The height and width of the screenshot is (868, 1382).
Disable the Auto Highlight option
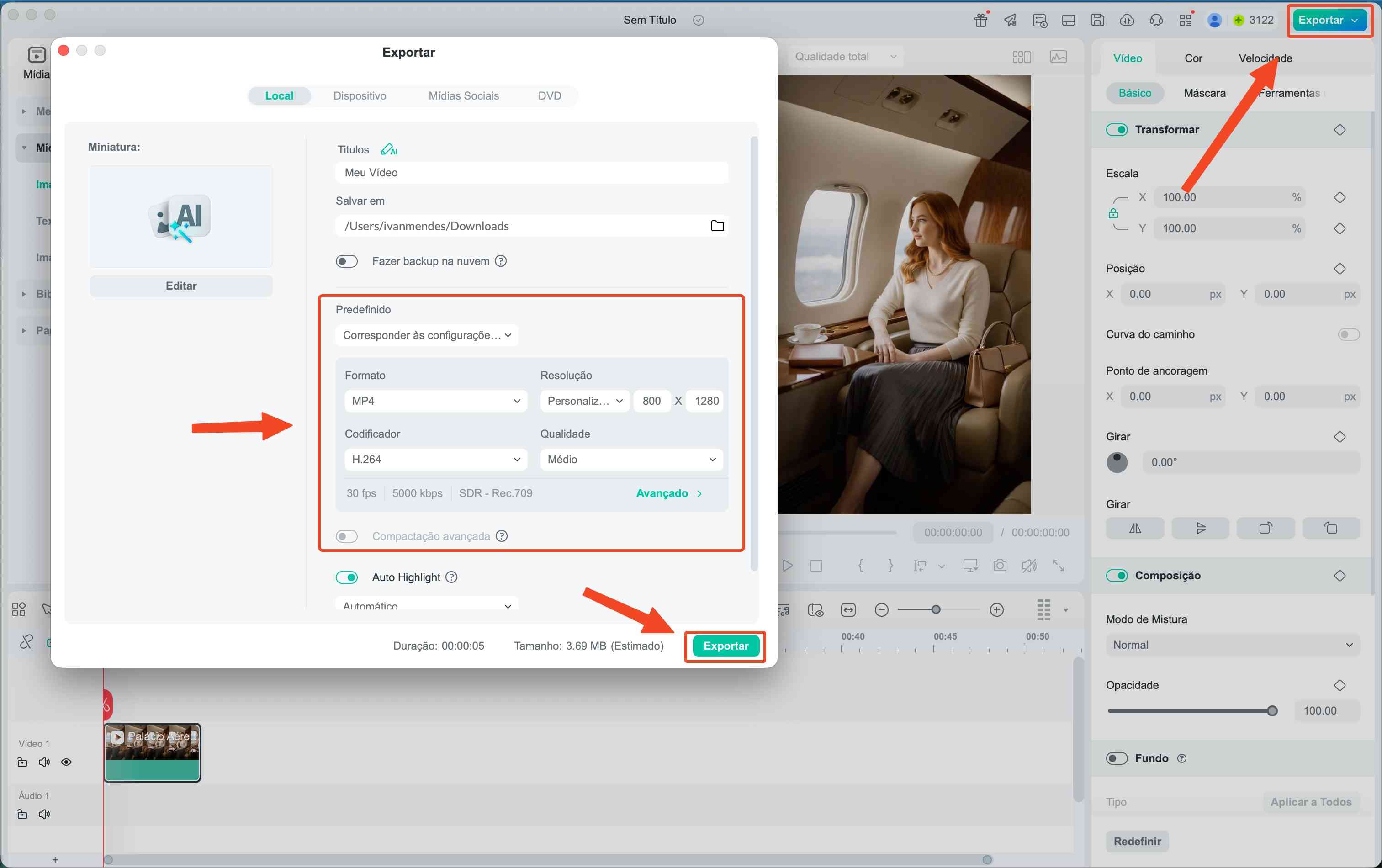tap(347, 577)
